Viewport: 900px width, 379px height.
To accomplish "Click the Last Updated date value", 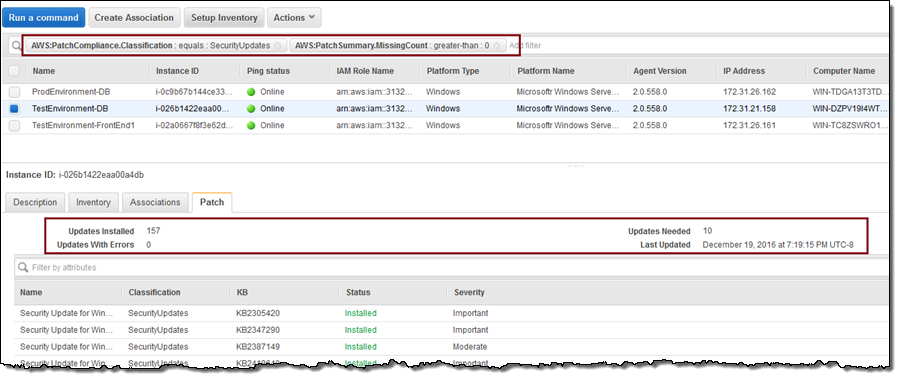I will coord(778,245).
